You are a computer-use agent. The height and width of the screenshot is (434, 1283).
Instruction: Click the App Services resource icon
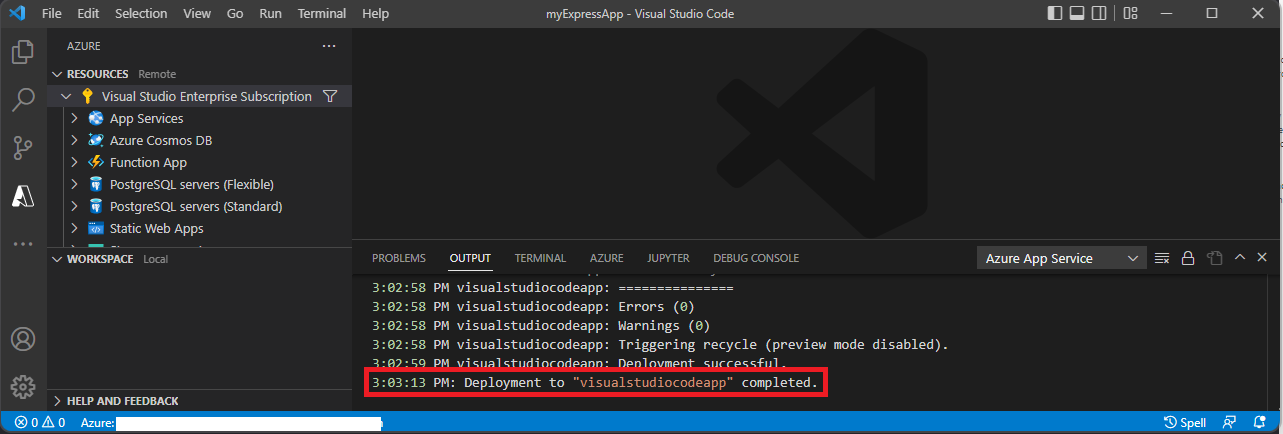pyautogui.click(x=96, y=118)
